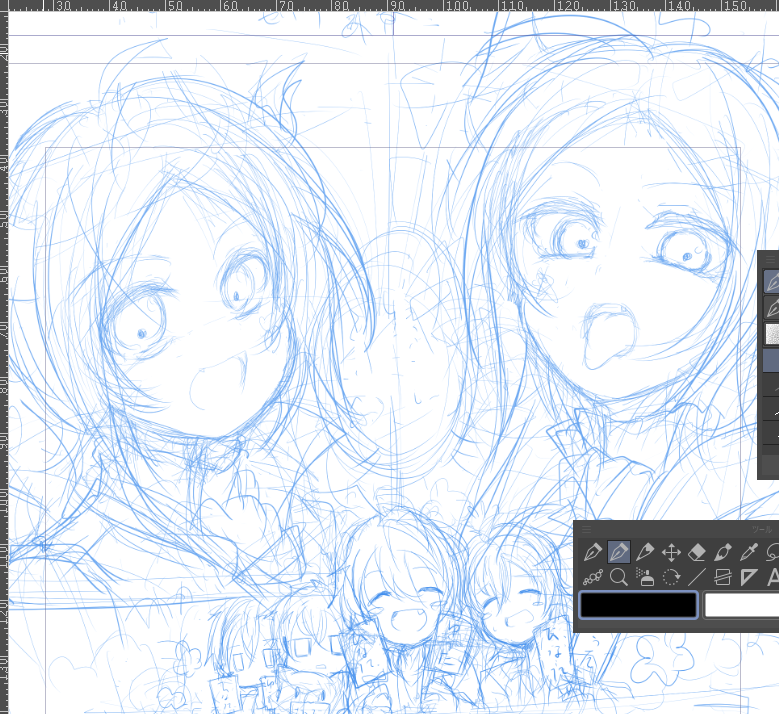779x714 pixels.
Task: Select the straight Line figure tool
Action: (697, 577)
